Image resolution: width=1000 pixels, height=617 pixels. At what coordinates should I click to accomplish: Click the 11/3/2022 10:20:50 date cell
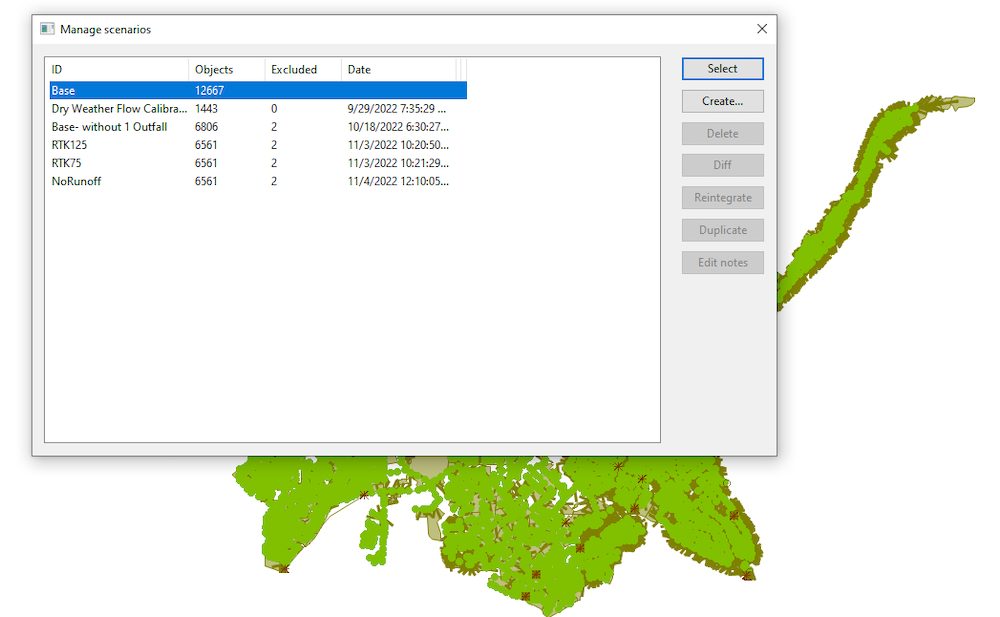point(398,145)
